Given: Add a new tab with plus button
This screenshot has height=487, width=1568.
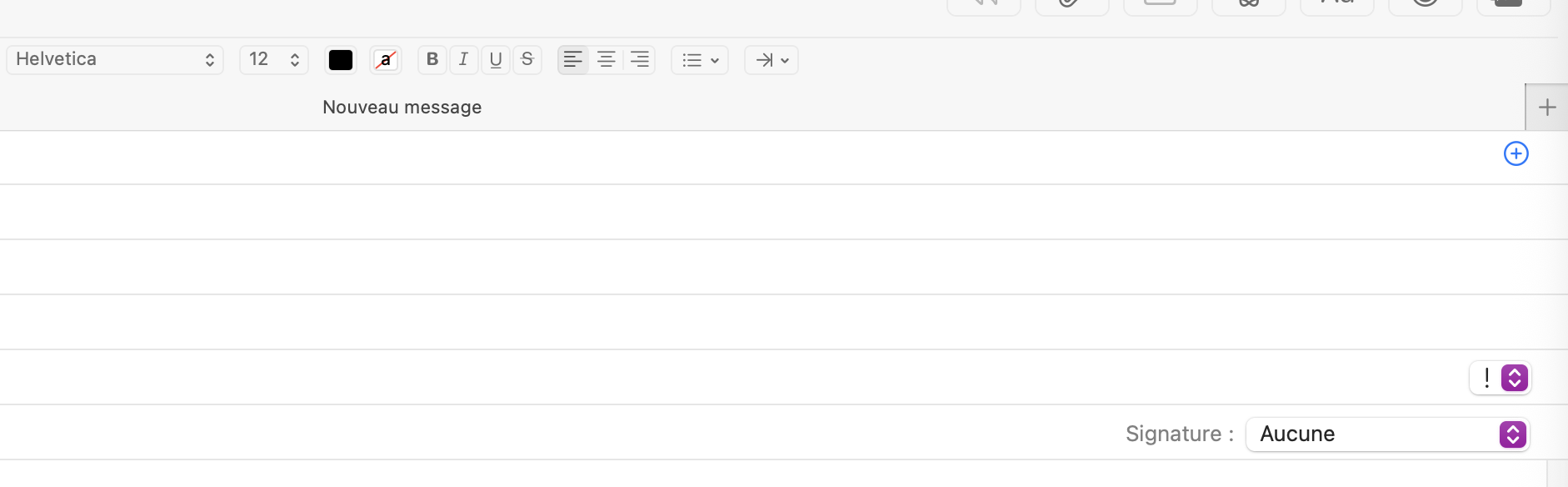Looking at the screenshot, I should [x=1547, y=108].
